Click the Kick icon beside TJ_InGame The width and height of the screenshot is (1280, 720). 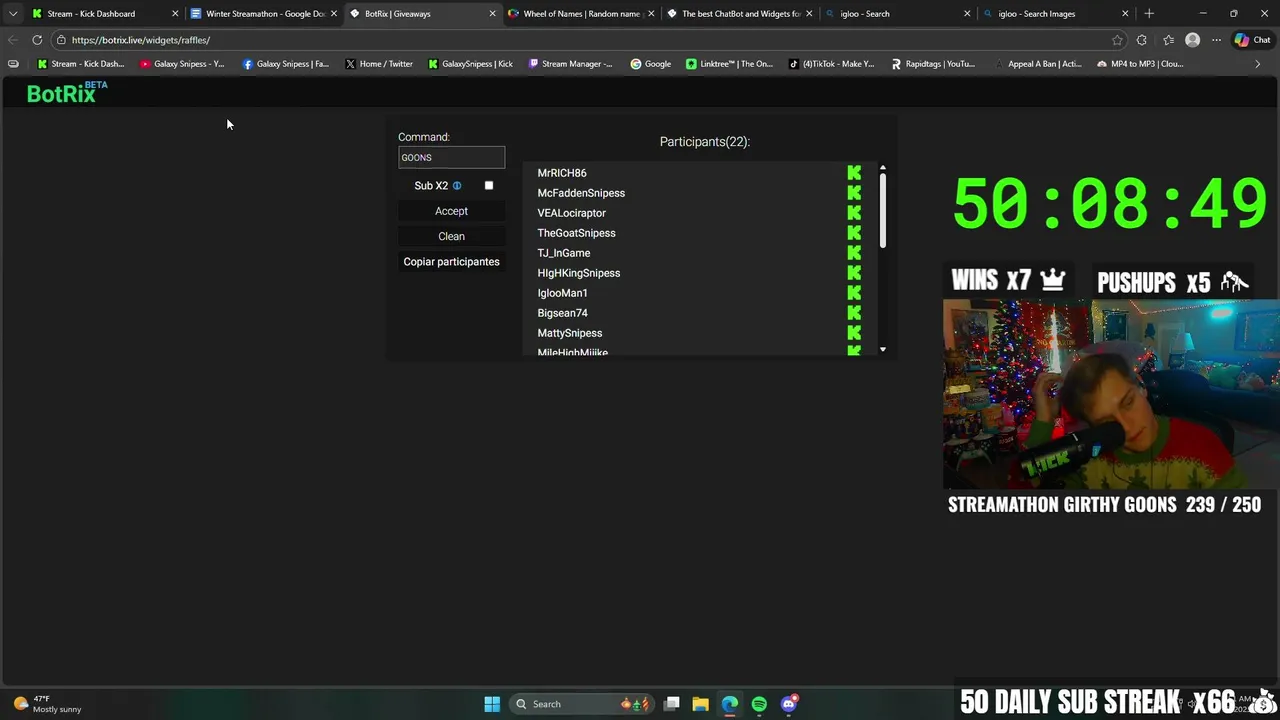[x=854, y=253]
